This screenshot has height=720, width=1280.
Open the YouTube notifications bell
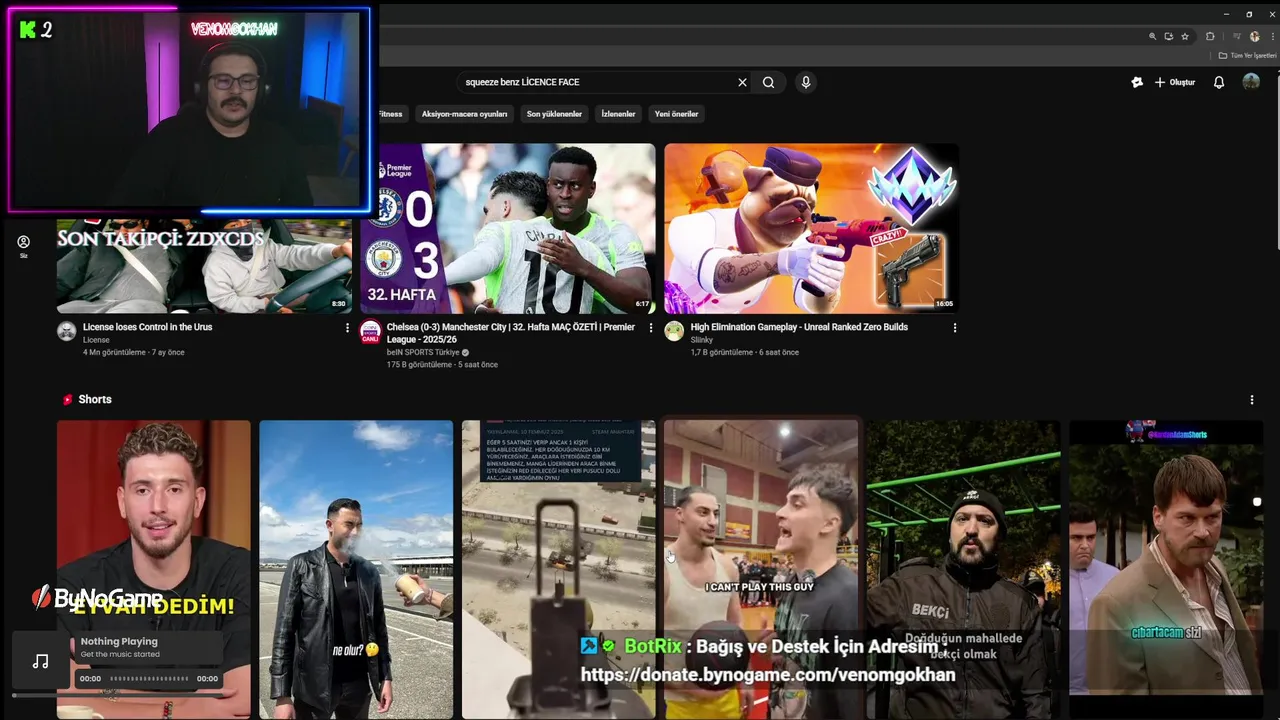(1218, 82)
